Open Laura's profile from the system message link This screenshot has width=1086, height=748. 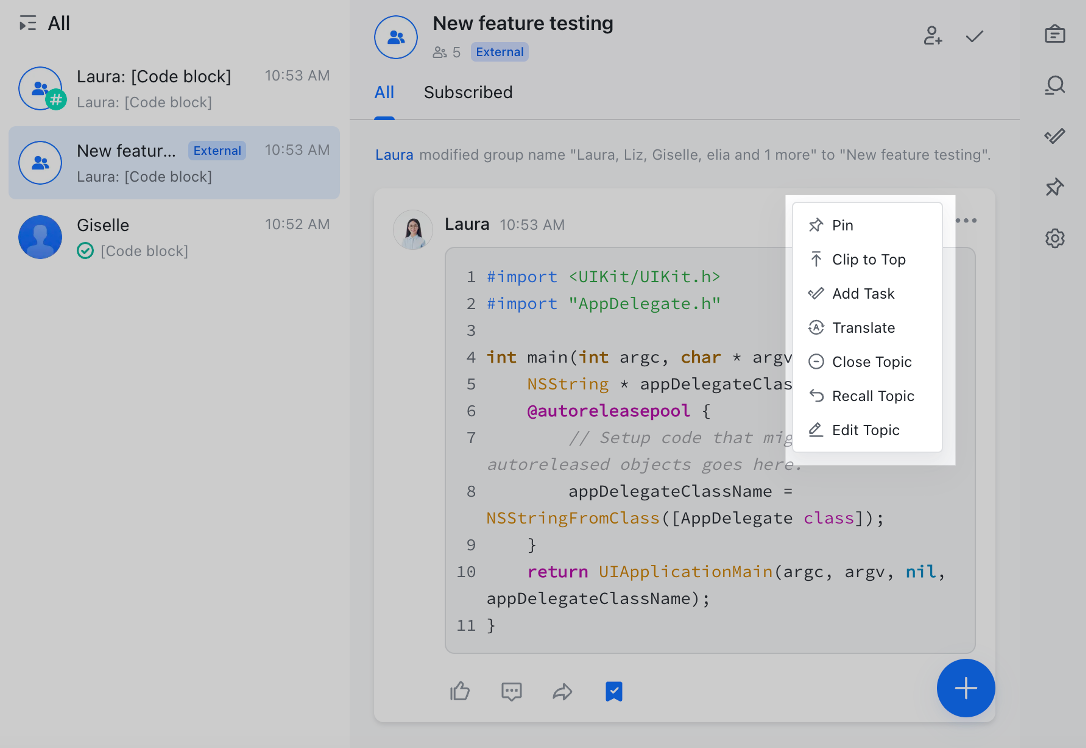(x=393, y=154)
